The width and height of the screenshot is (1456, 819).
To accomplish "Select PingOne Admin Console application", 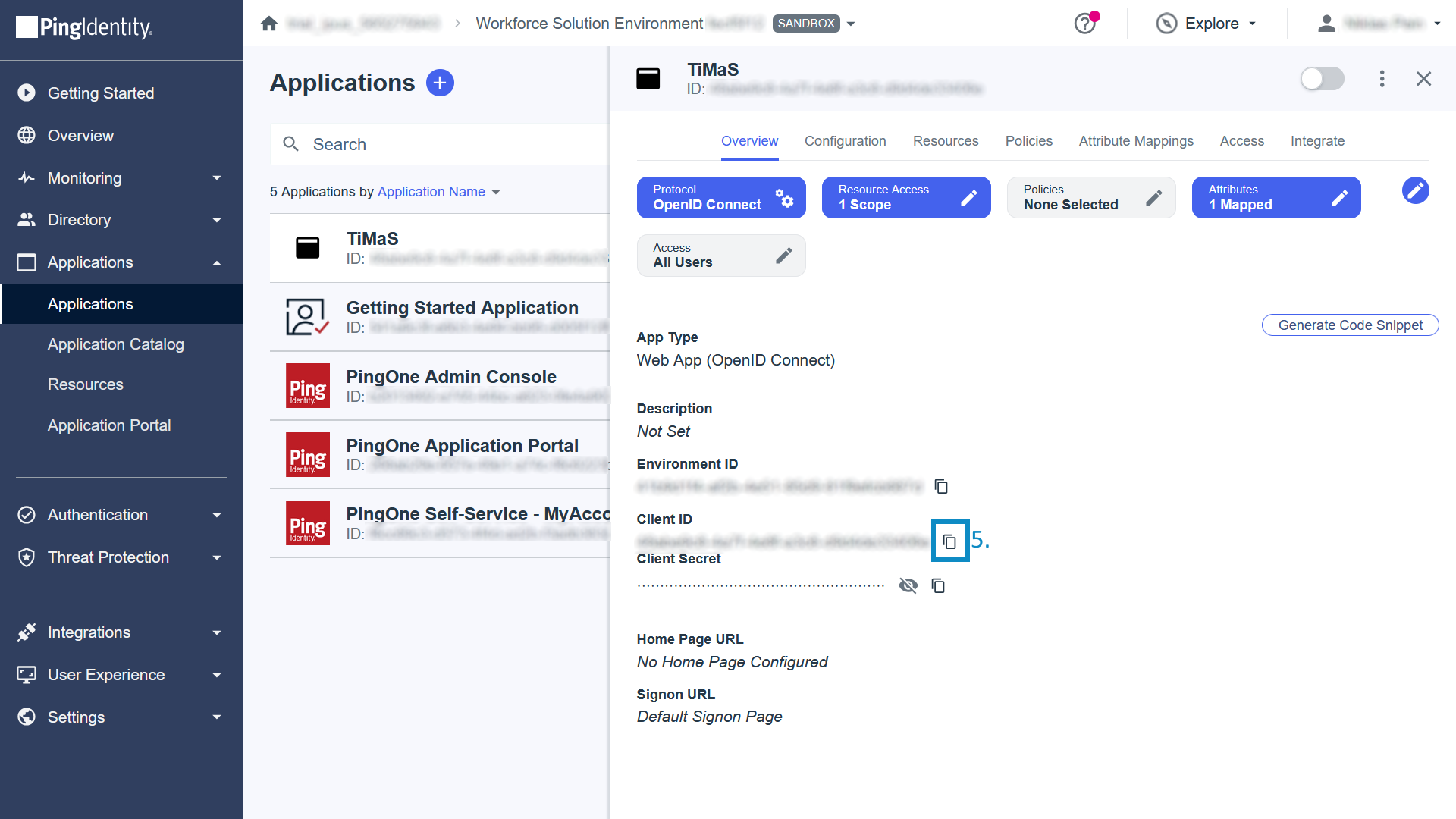I will [x=440, y=385].
